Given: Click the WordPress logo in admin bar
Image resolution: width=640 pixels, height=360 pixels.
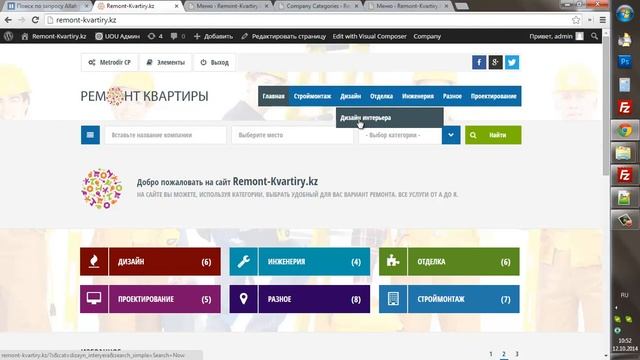Looking at the screenshot, I should [x=9, y=36].
